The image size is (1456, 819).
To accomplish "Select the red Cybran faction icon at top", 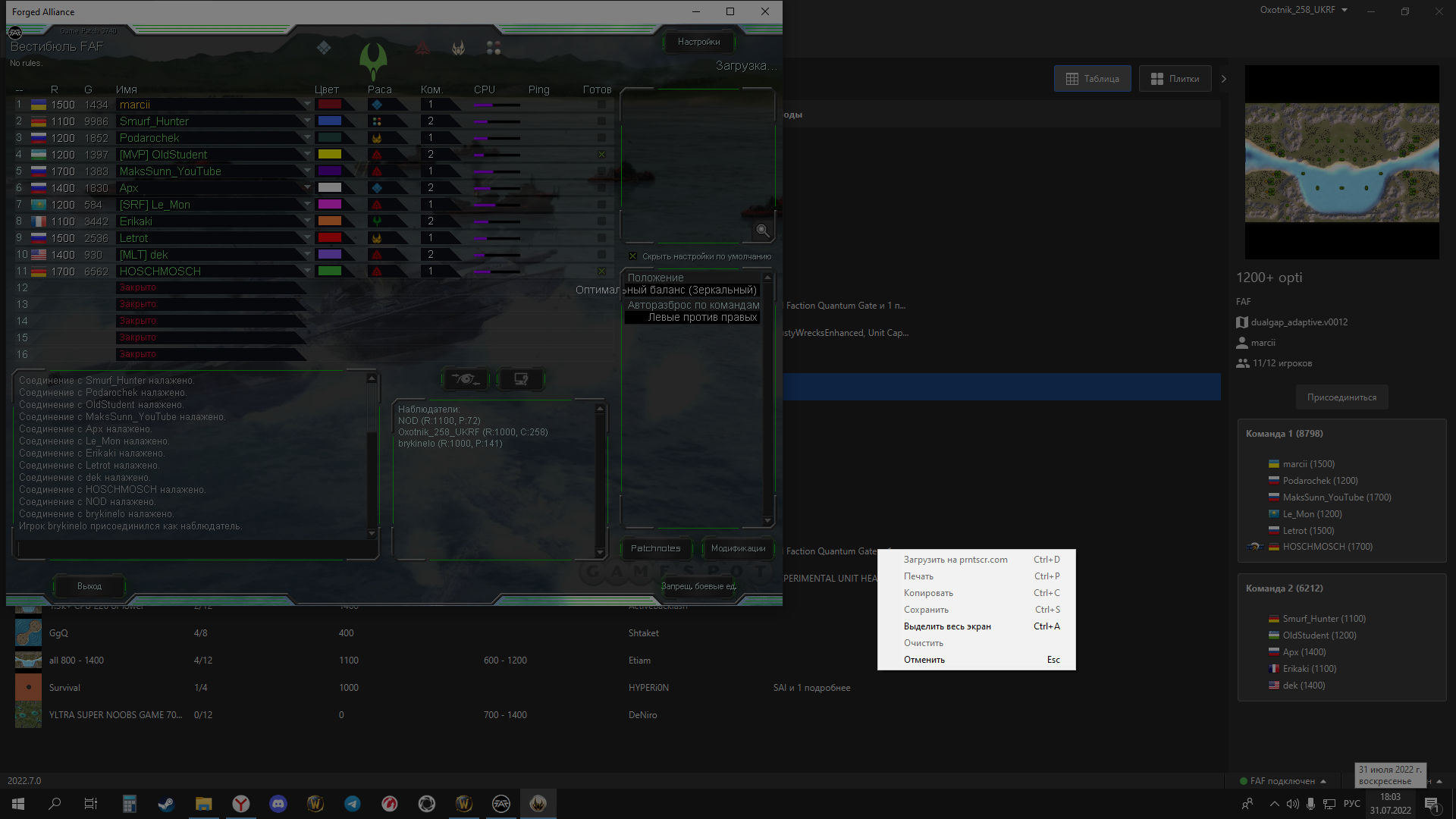I will [x=422, y=48].
